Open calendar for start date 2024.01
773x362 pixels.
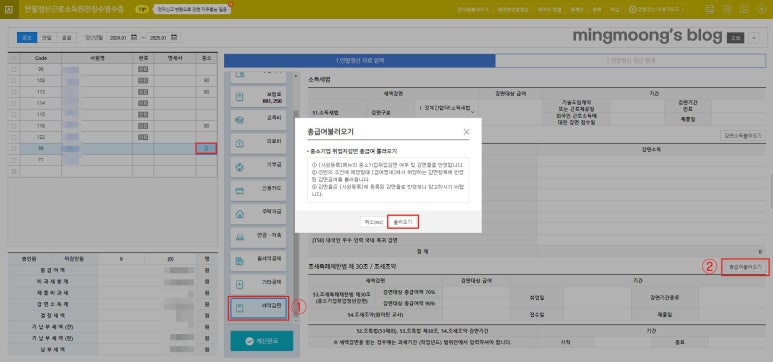pos(134,37)
